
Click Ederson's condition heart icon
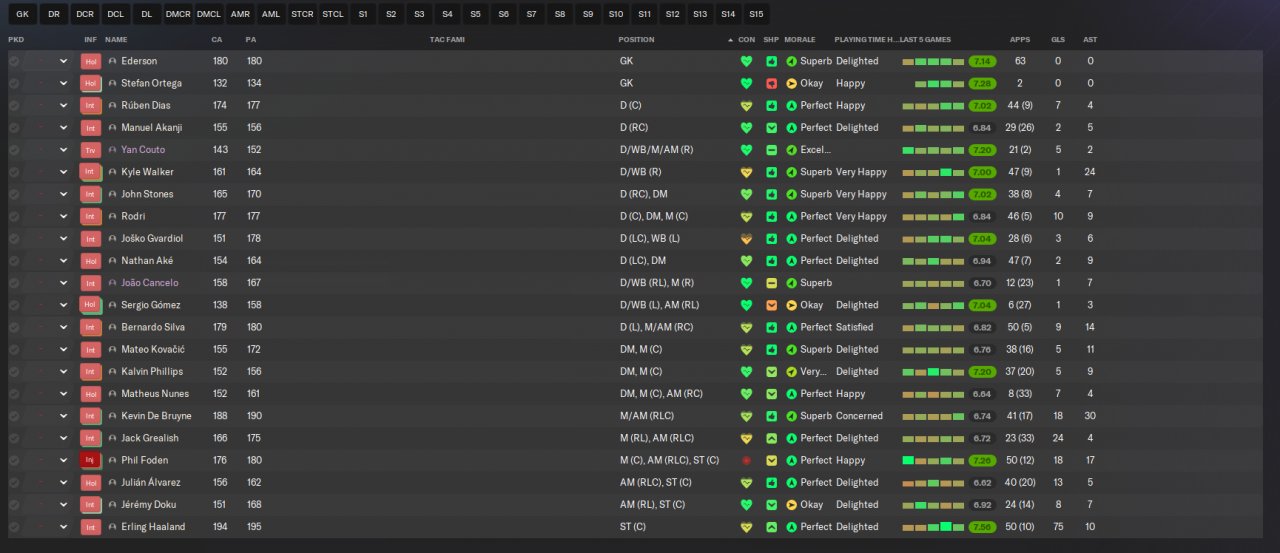click(746, 61)
